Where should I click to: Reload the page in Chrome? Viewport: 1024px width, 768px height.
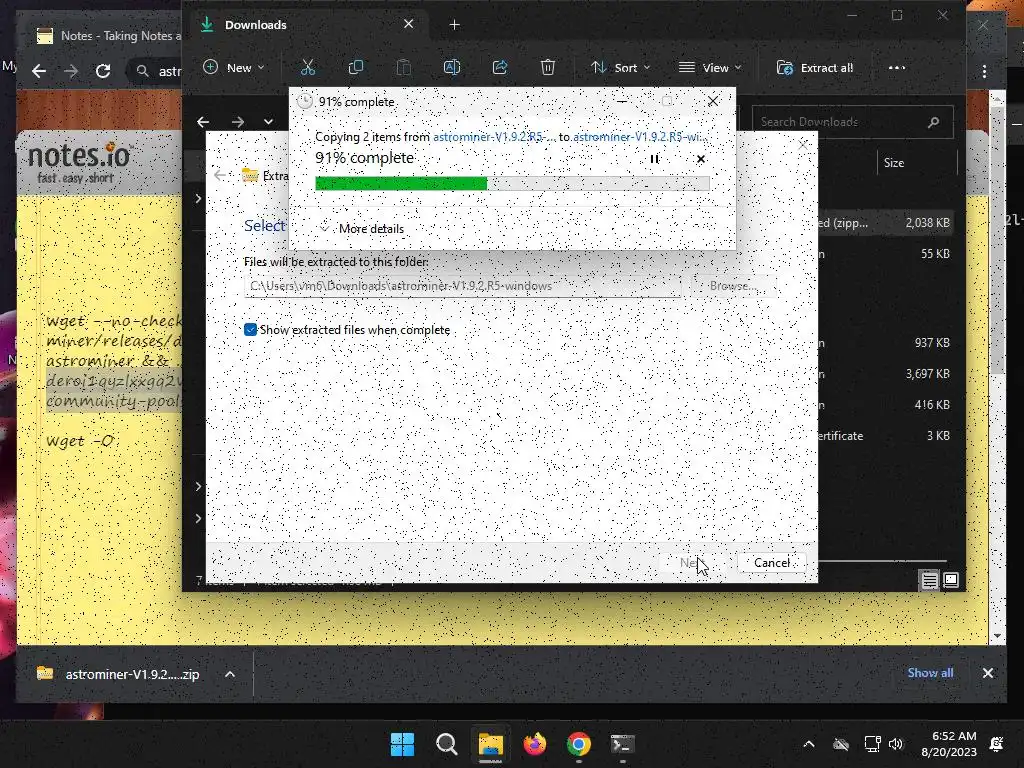[103, 71]
